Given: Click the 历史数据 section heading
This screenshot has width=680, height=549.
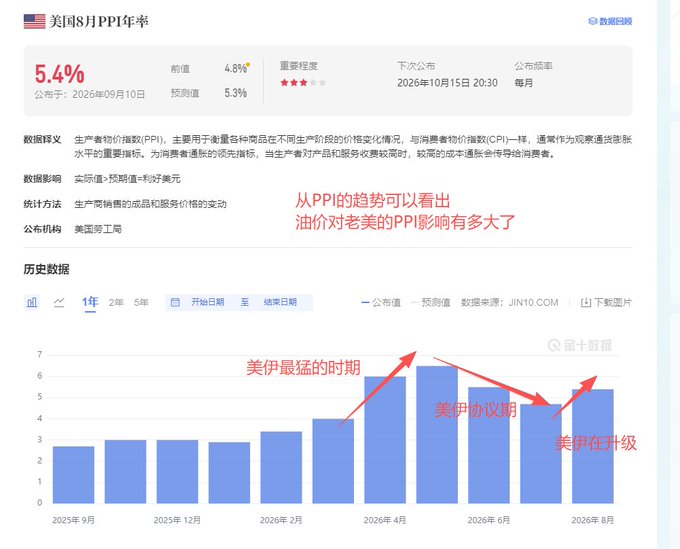Looking at the screenshot, I should pyautogui.click(x=46, y=269).
